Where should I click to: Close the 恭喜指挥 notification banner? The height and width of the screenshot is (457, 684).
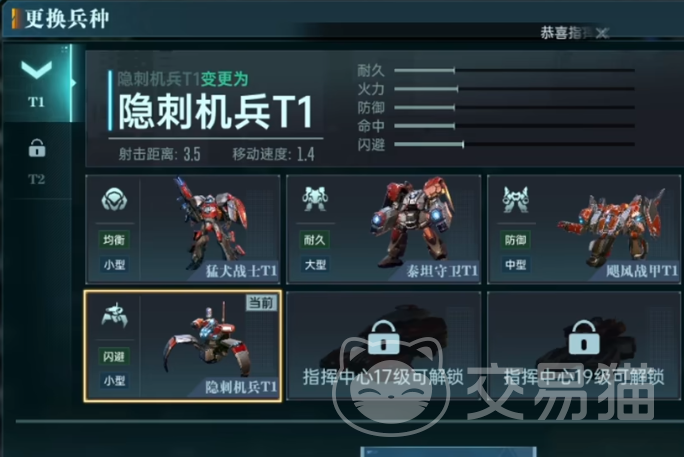click(602, 33)
